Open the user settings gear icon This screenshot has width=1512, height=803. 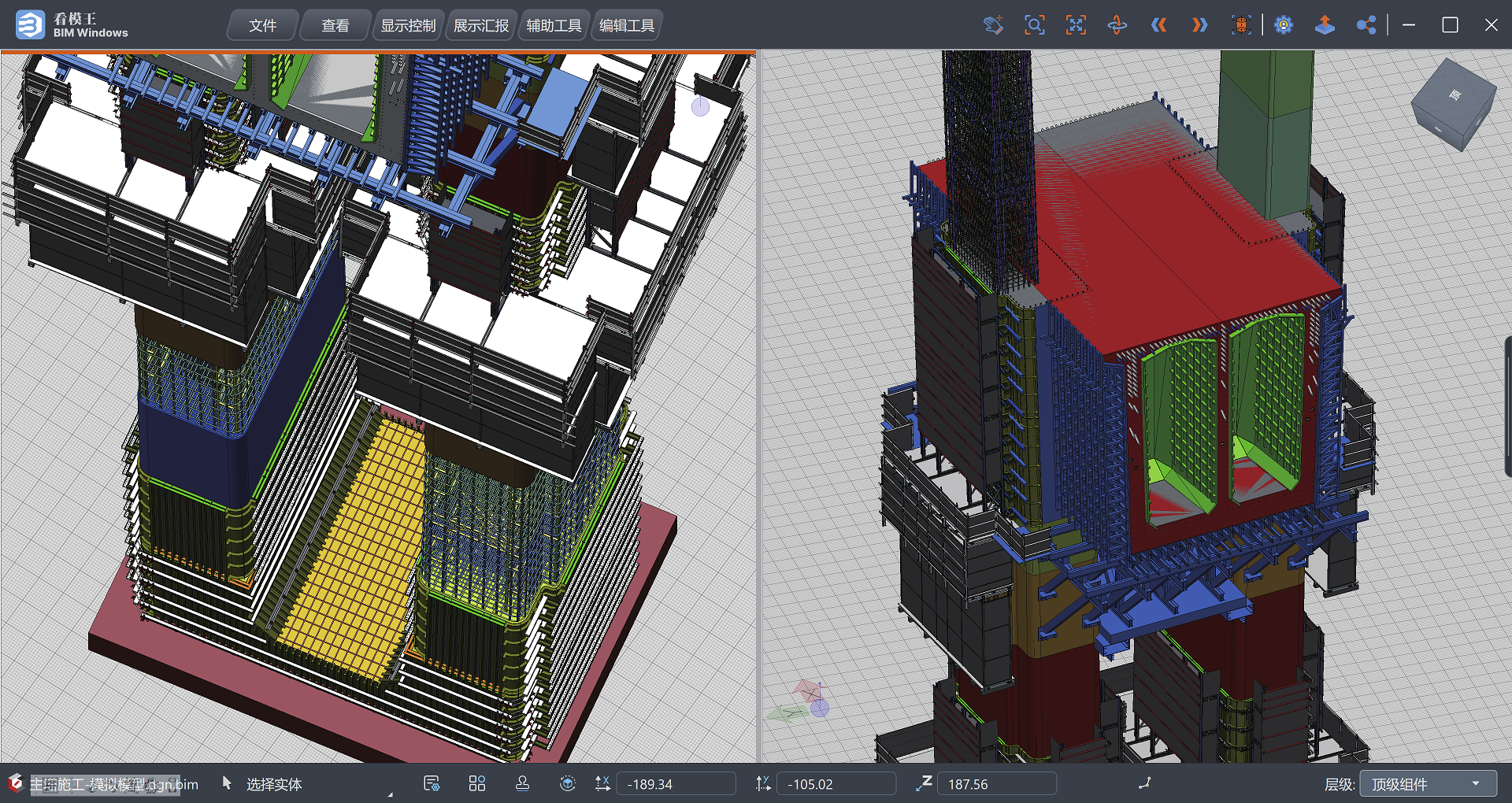[x=1284, y=25]
